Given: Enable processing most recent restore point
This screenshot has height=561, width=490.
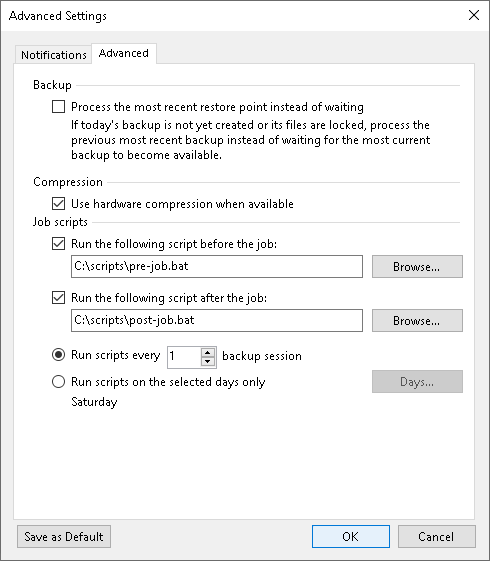Looking at the screenshot, I should (59, 107).
